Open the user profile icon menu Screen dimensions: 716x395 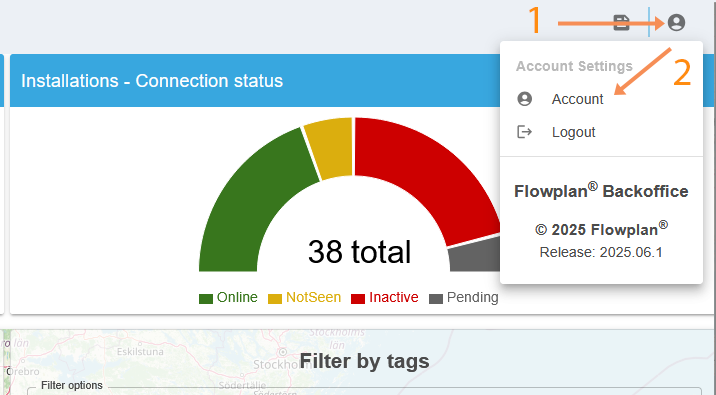676,22
